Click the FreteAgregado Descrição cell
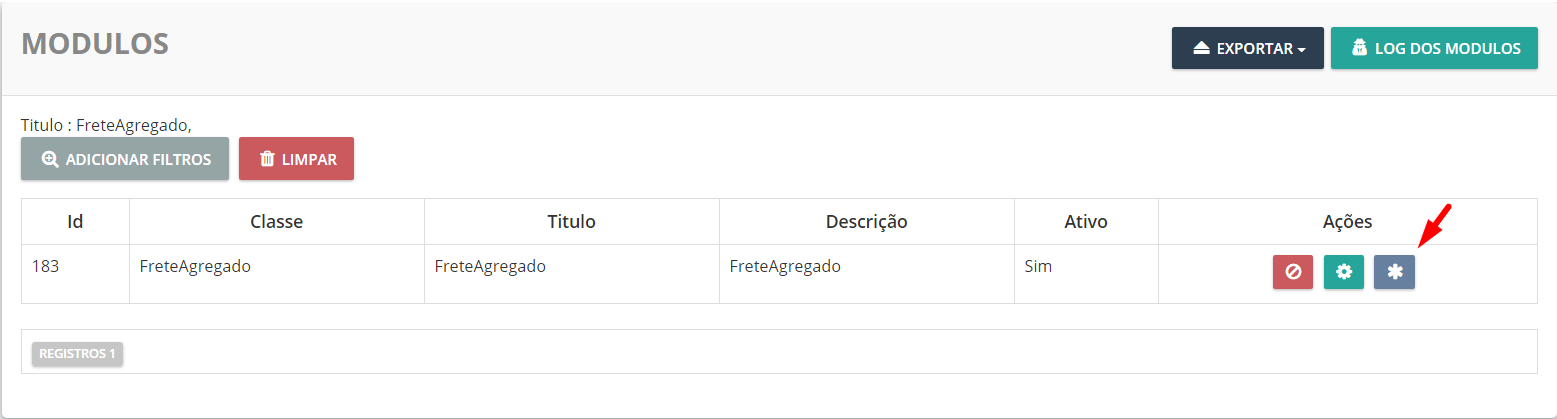 pyautogui.click(x=785, y=267)
